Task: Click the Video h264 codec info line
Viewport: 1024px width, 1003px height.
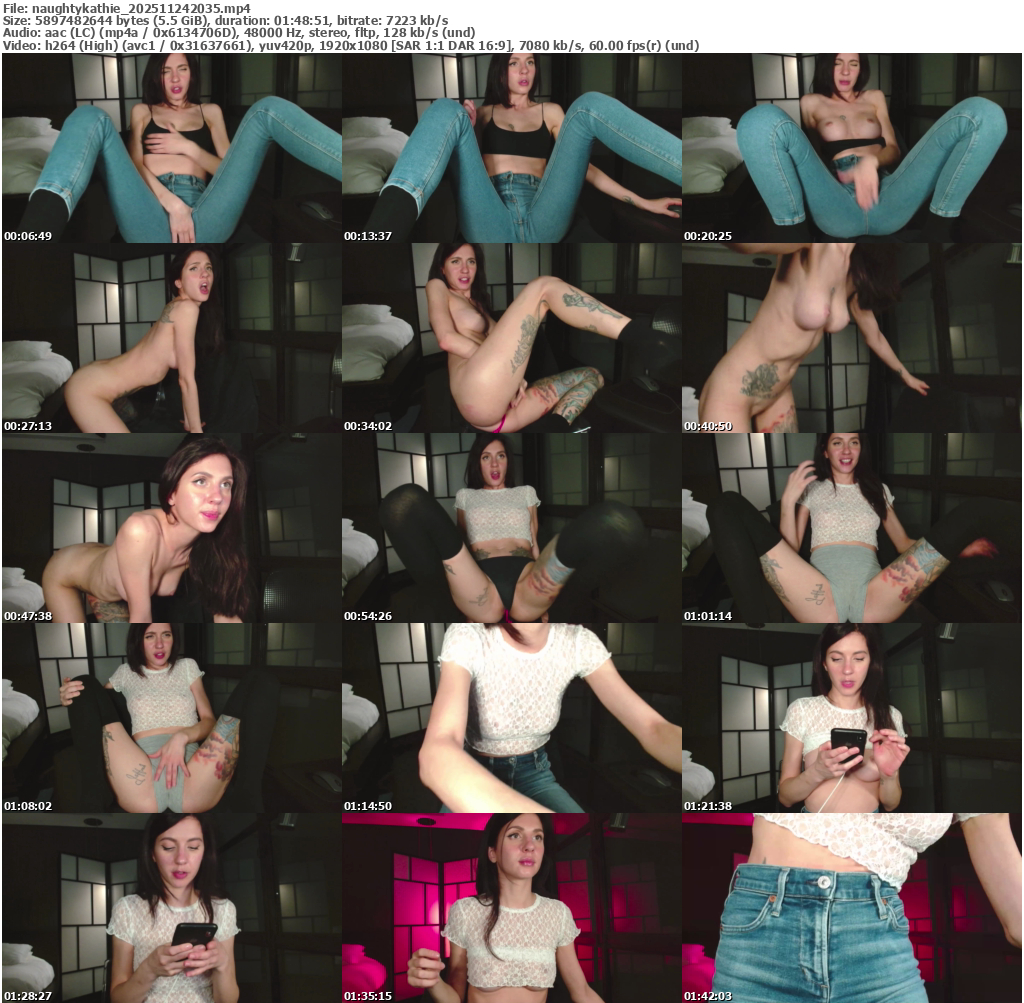Action: 350,46
